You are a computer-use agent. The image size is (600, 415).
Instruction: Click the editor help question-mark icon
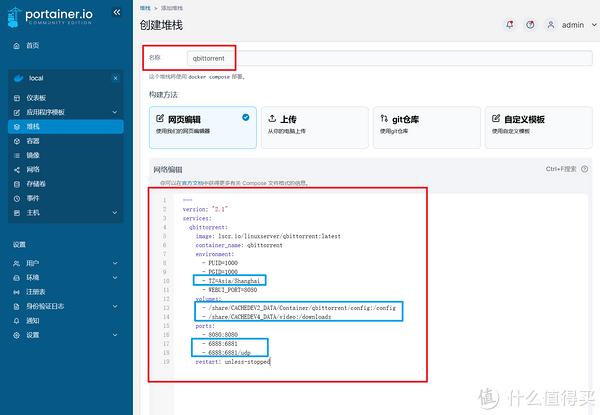point(585,169)
